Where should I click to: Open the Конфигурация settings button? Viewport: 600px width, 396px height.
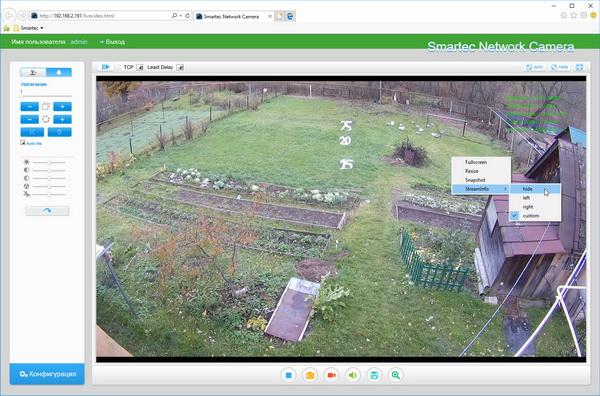47,374
